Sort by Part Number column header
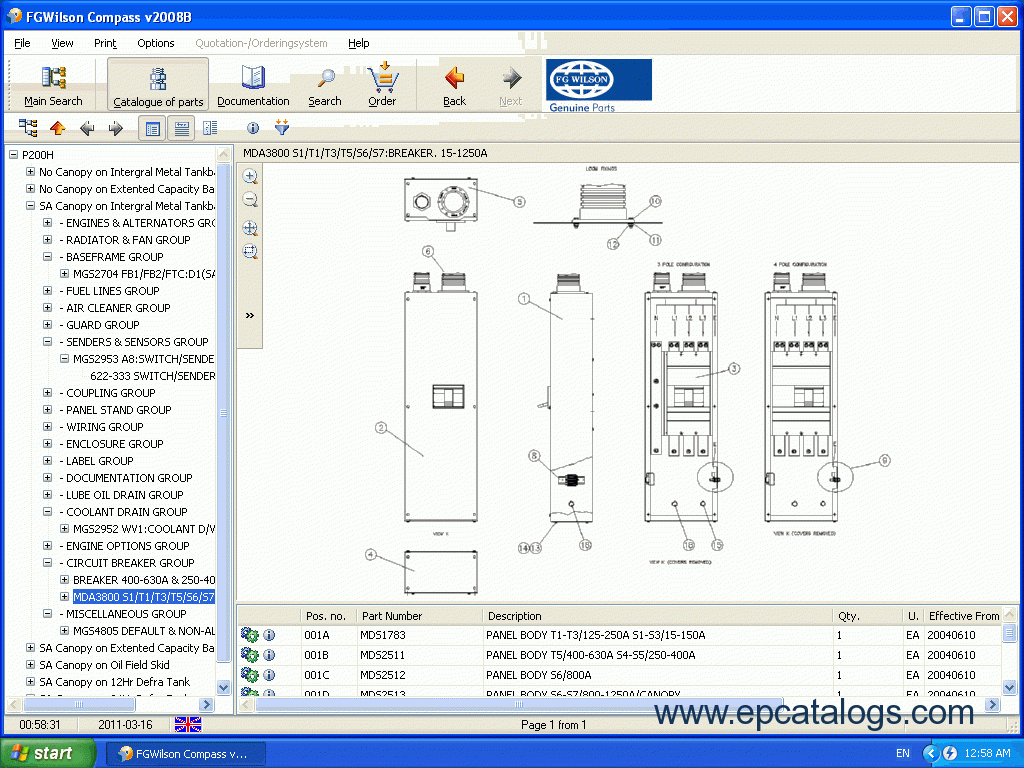The height and width of the screenshot is (768, 1024). (x=420, y=616)
